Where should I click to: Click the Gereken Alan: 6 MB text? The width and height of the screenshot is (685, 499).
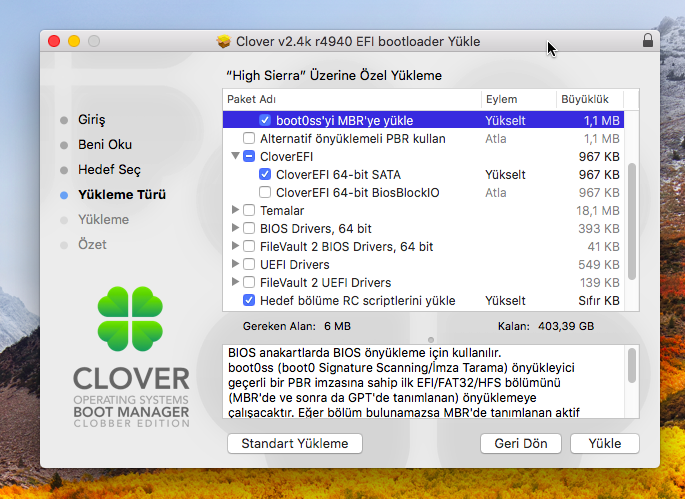[x=297, y=326]
